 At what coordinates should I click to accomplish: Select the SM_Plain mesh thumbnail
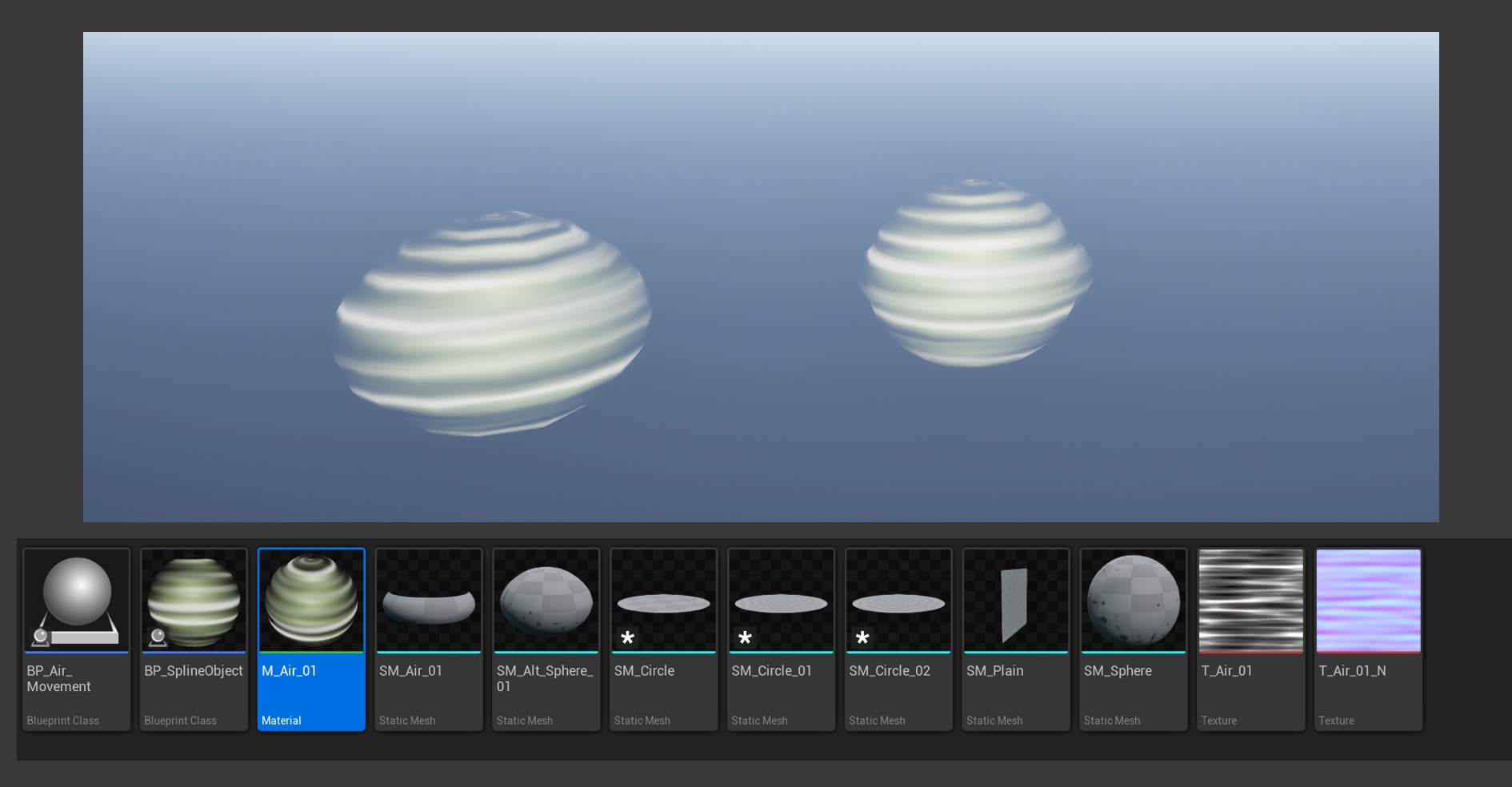click(x=1016, y=600)
